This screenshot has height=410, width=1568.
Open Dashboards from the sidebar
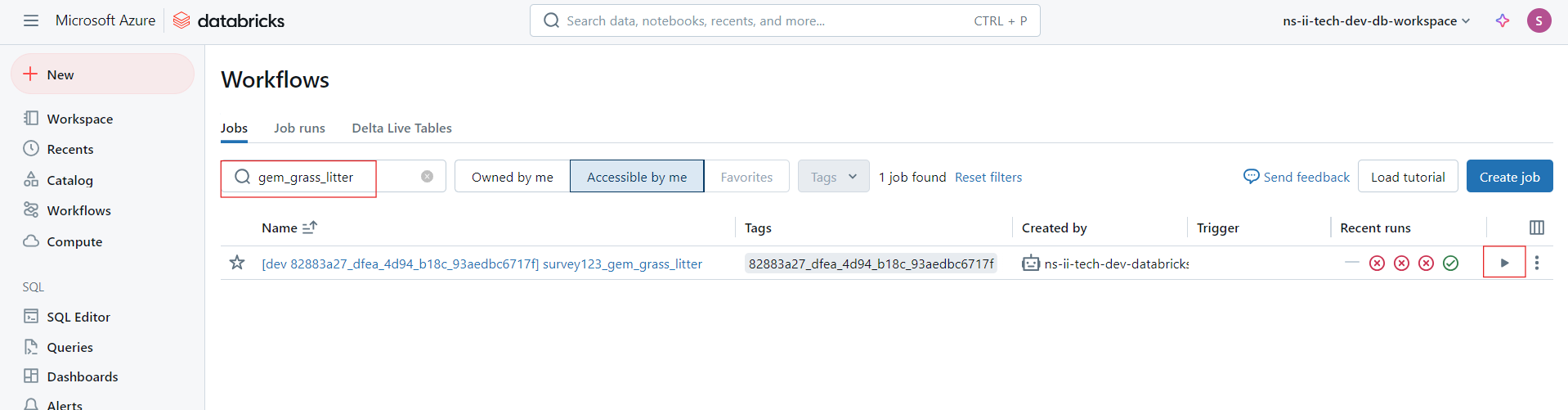click(70, 376)
